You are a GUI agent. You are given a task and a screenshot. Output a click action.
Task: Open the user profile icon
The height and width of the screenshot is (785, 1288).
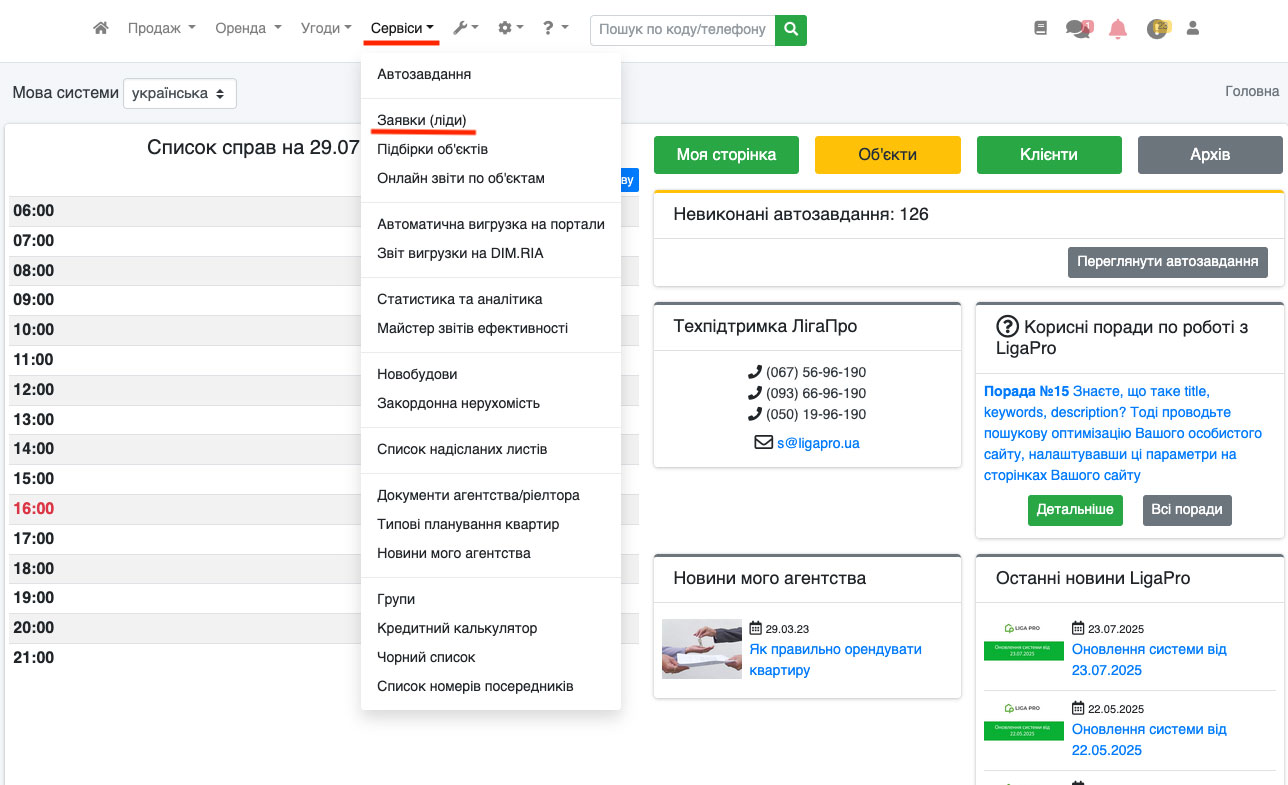pyautogui.click(x=1192, y=29)
